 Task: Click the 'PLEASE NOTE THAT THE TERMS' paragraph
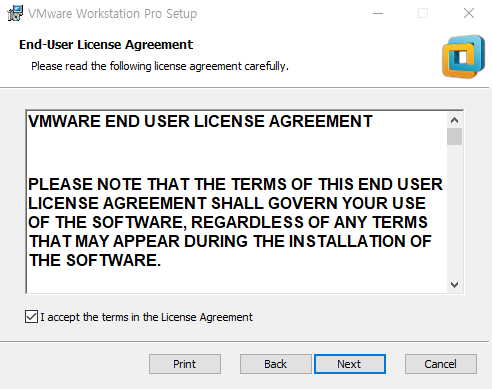pyautogui.click(x=235, y=222)
